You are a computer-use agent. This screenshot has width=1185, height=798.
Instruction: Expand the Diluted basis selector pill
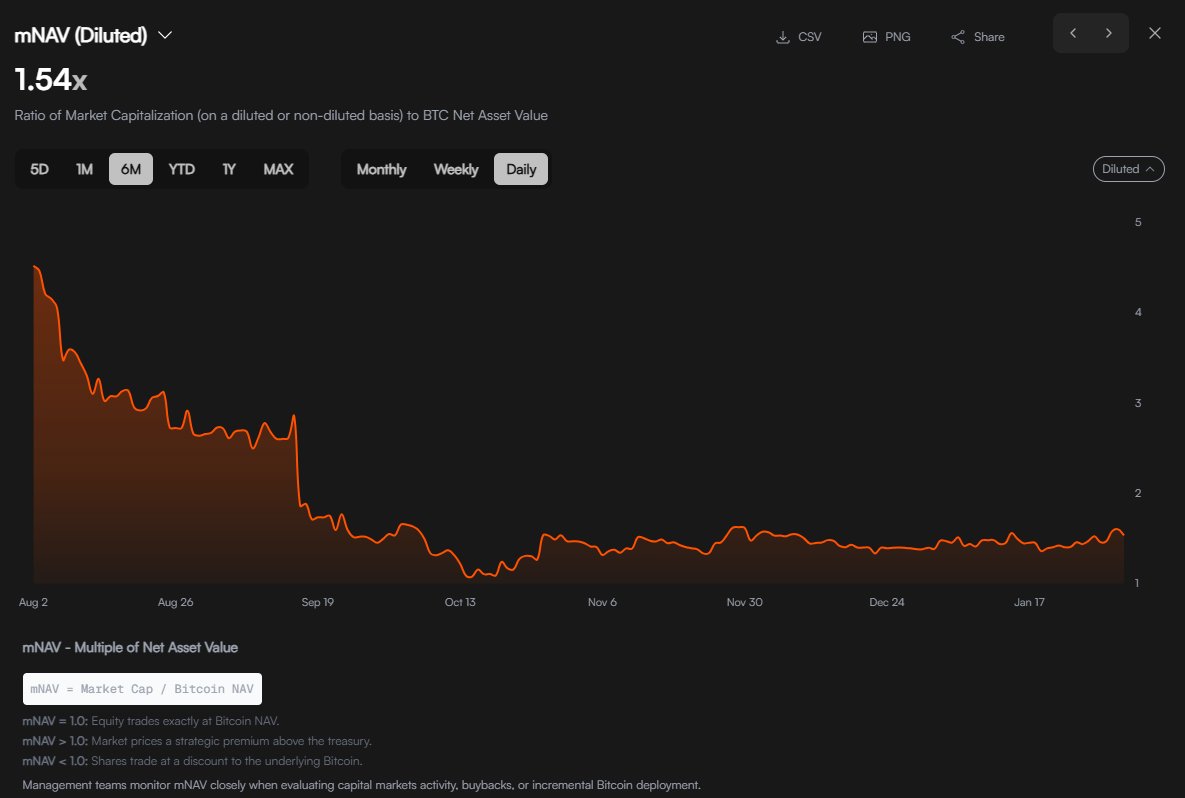click(x=1128, y=169)
